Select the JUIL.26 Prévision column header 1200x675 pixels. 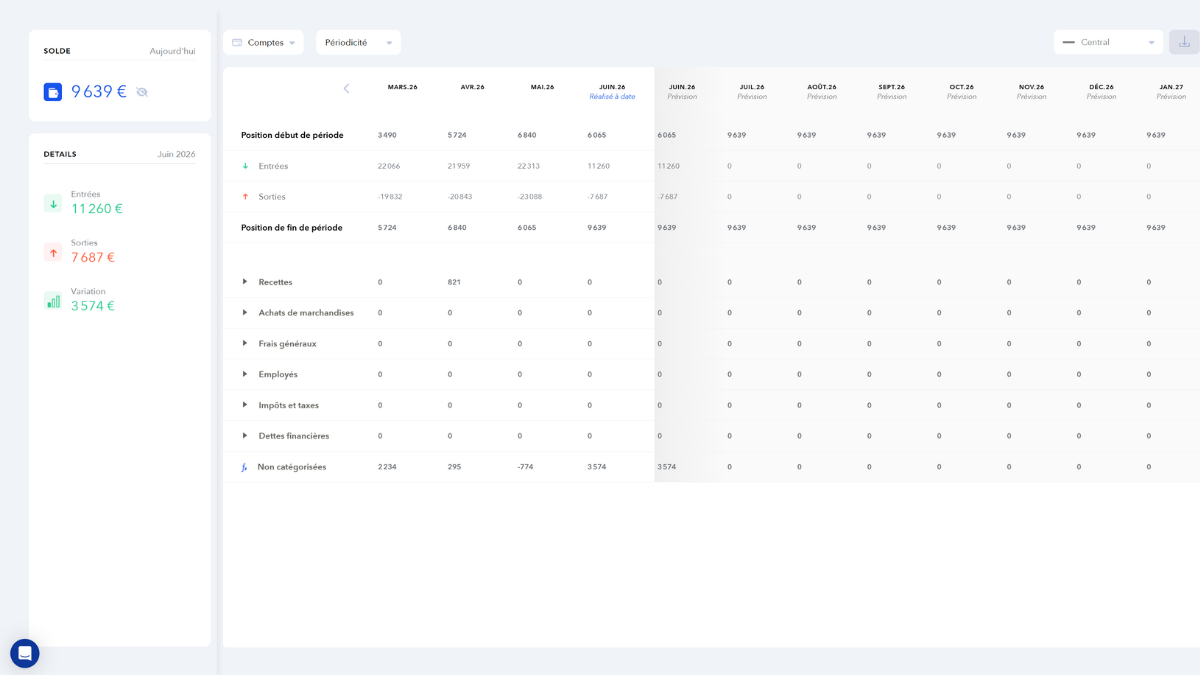click(x=752, y=91)
